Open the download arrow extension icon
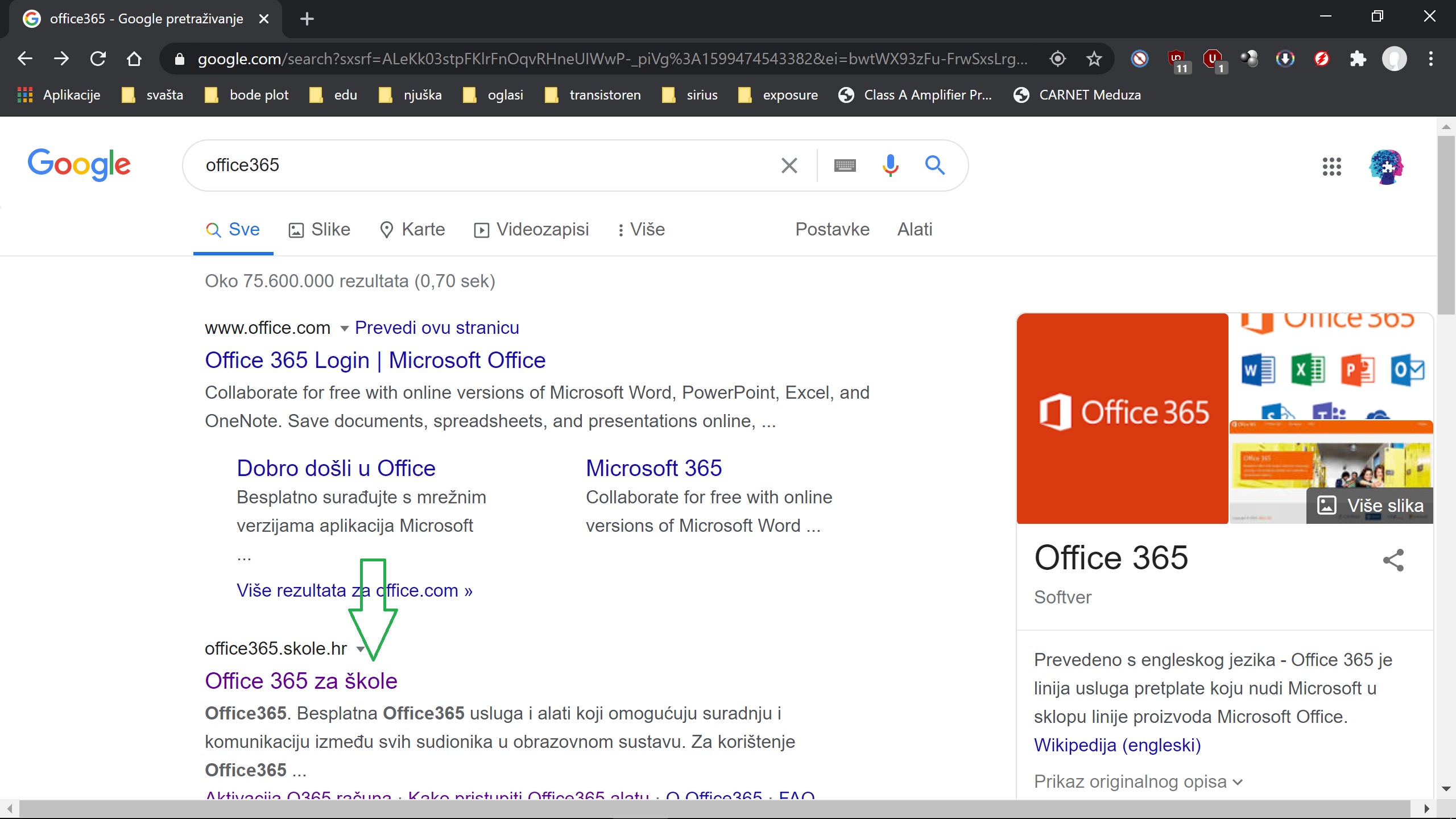 [x=1285, y=59]
